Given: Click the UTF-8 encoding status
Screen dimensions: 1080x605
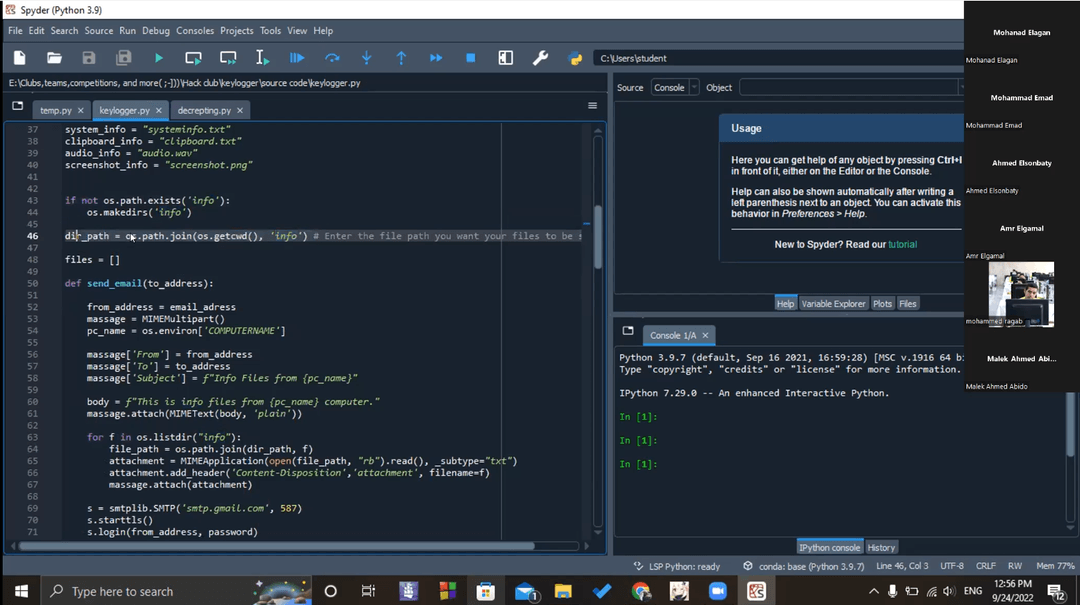Looking at the screenshot, I should coord(952,566).
